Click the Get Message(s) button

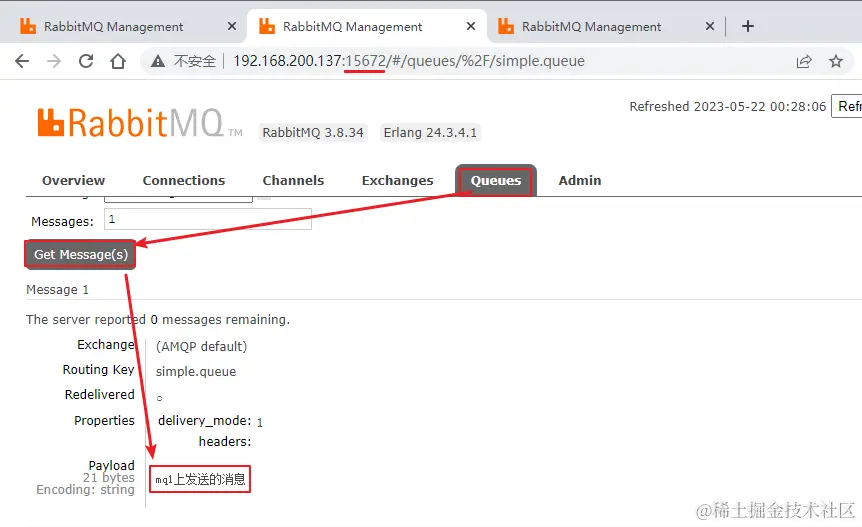[80, 254]
